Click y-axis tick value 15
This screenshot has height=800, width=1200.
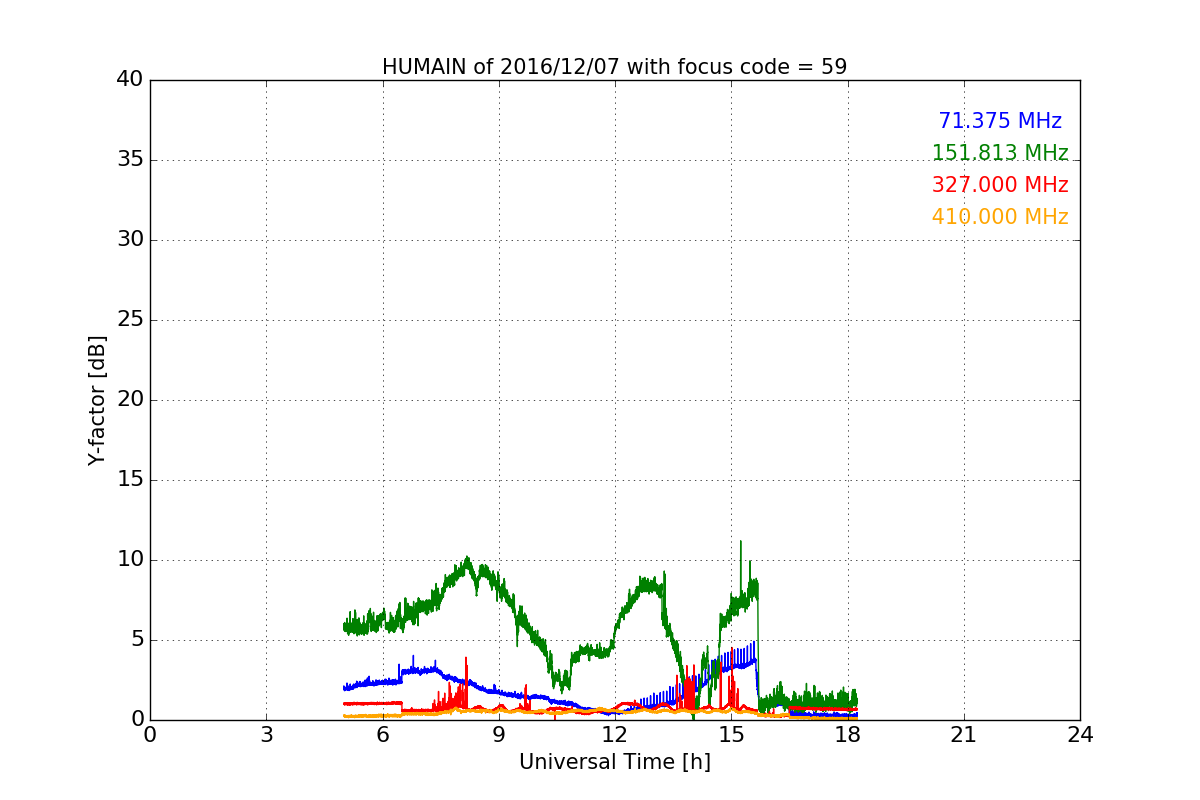tap(129, 480)
